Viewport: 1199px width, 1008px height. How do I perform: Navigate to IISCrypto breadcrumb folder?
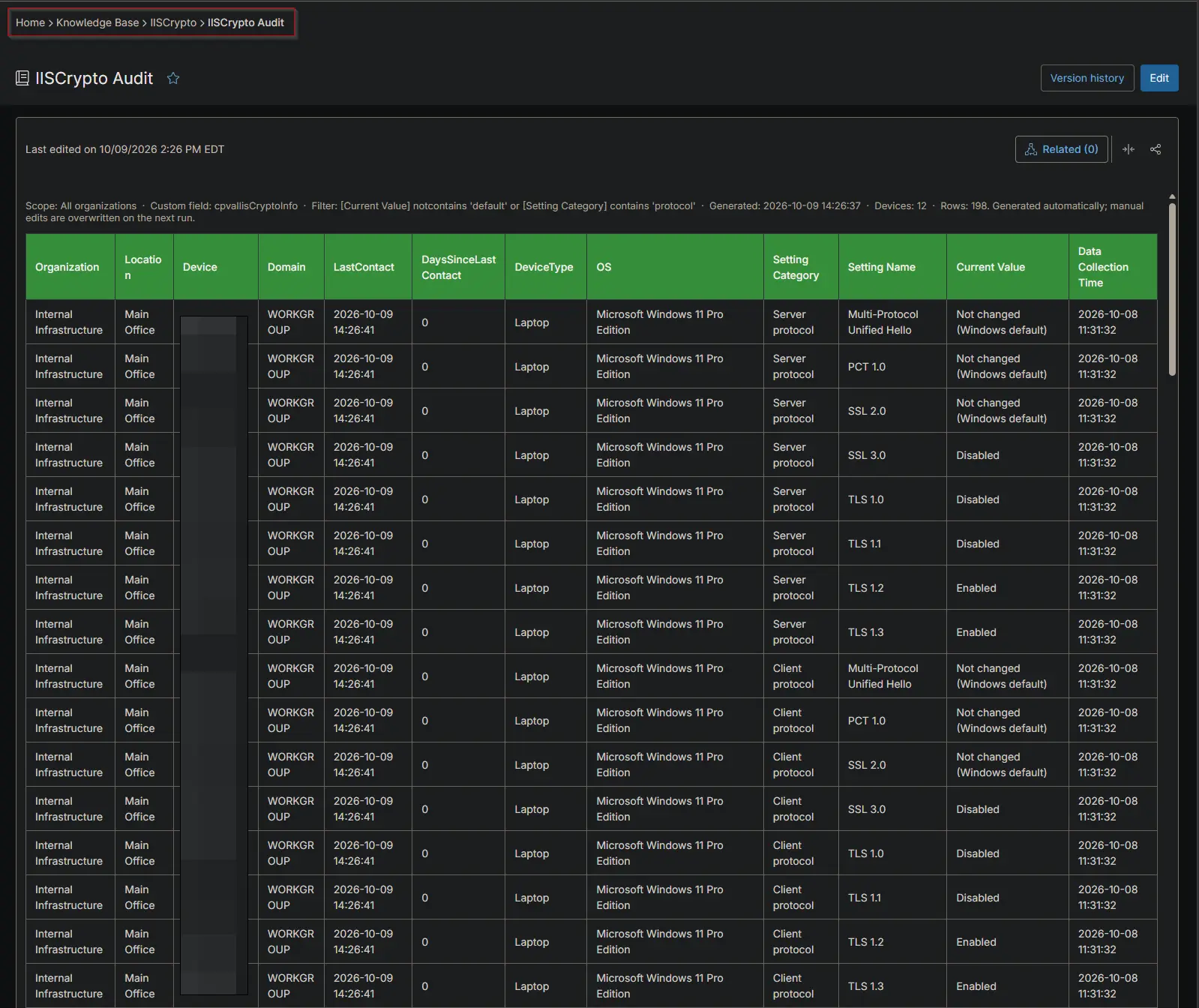[x=173, y=22]
